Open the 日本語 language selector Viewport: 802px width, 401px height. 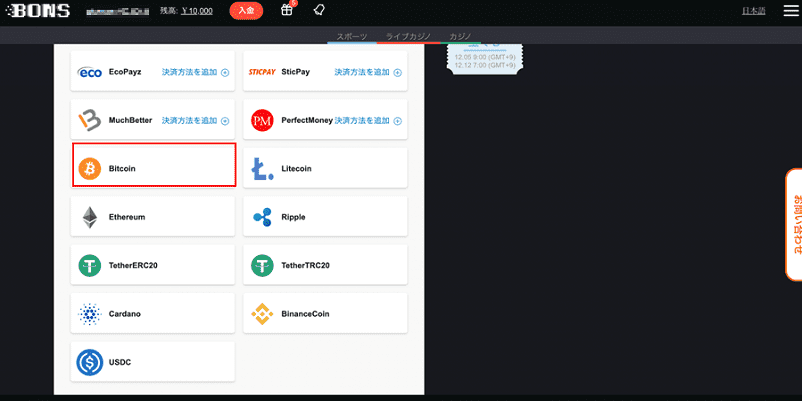(753, 11)
